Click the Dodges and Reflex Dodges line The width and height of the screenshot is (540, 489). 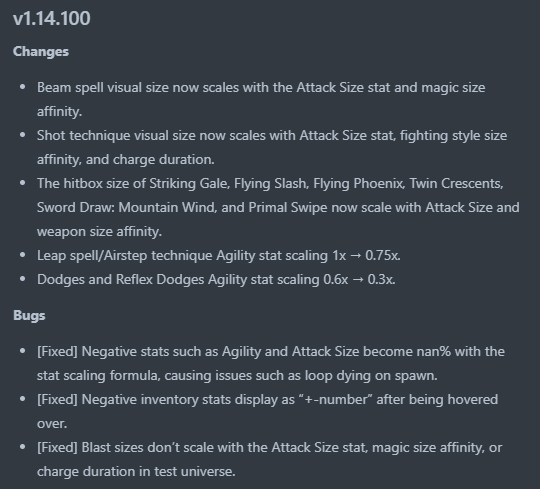click(x=216, y=280)
